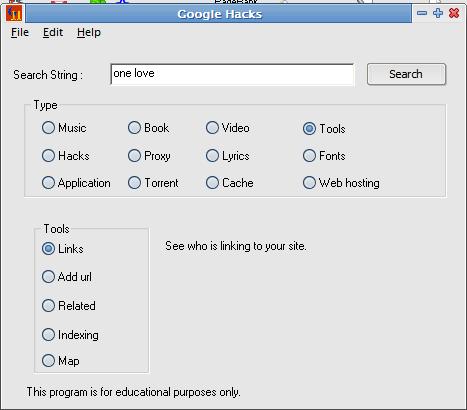
Task: Select the Related tool option
Action: click(69, 306)
